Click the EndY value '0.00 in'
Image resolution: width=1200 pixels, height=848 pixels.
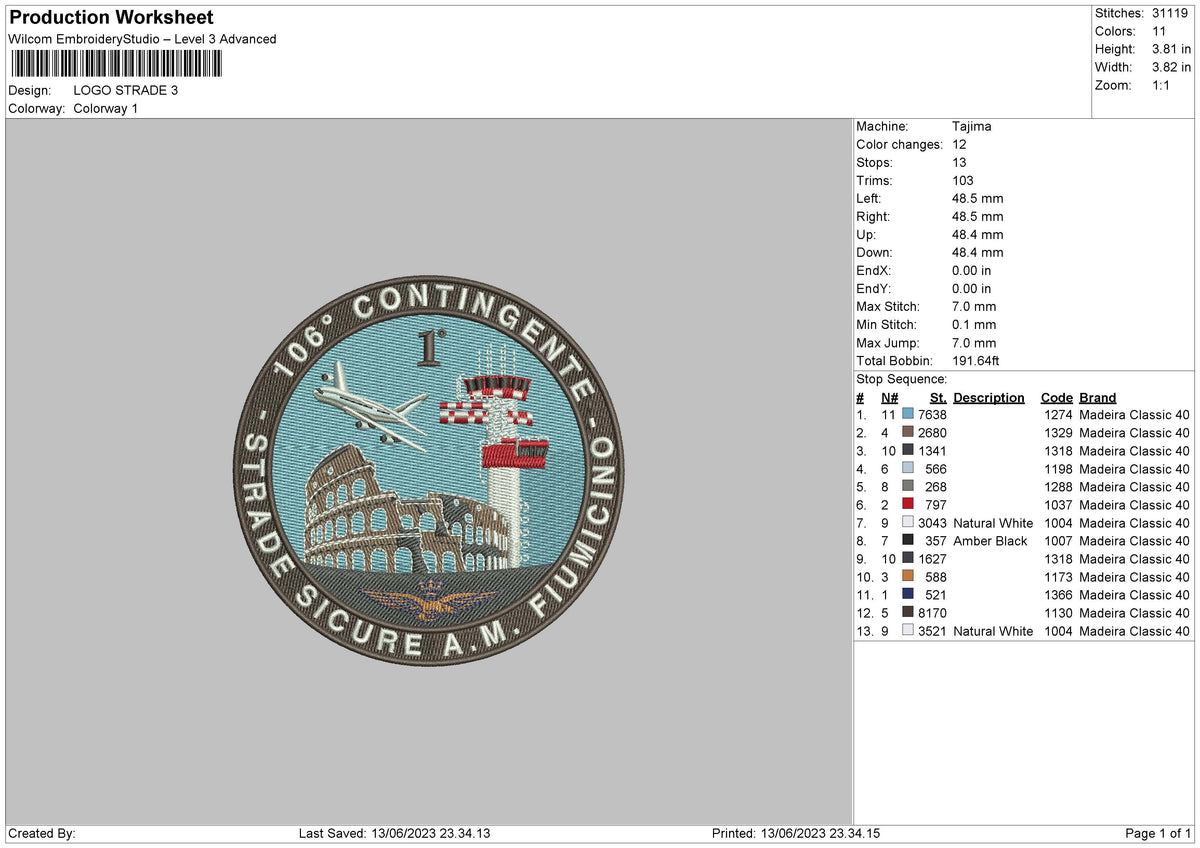tap(972, 289)
